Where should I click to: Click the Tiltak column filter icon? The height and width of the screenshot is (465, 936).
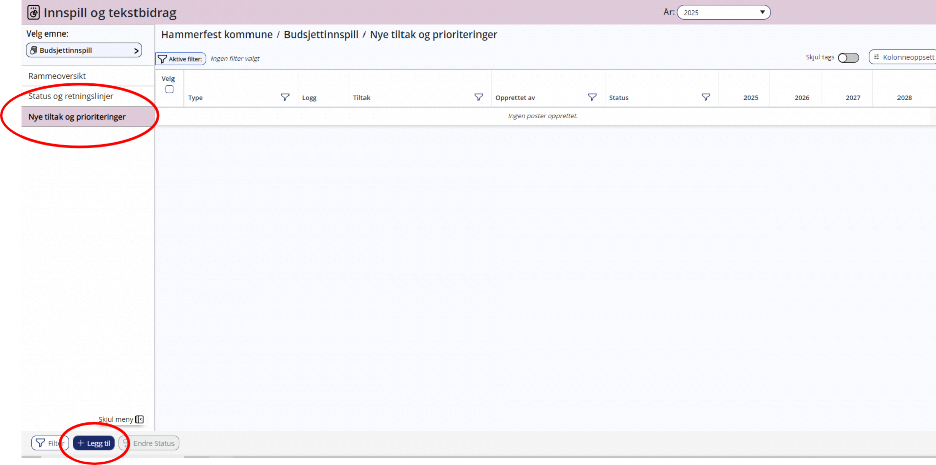pos(479,98)
